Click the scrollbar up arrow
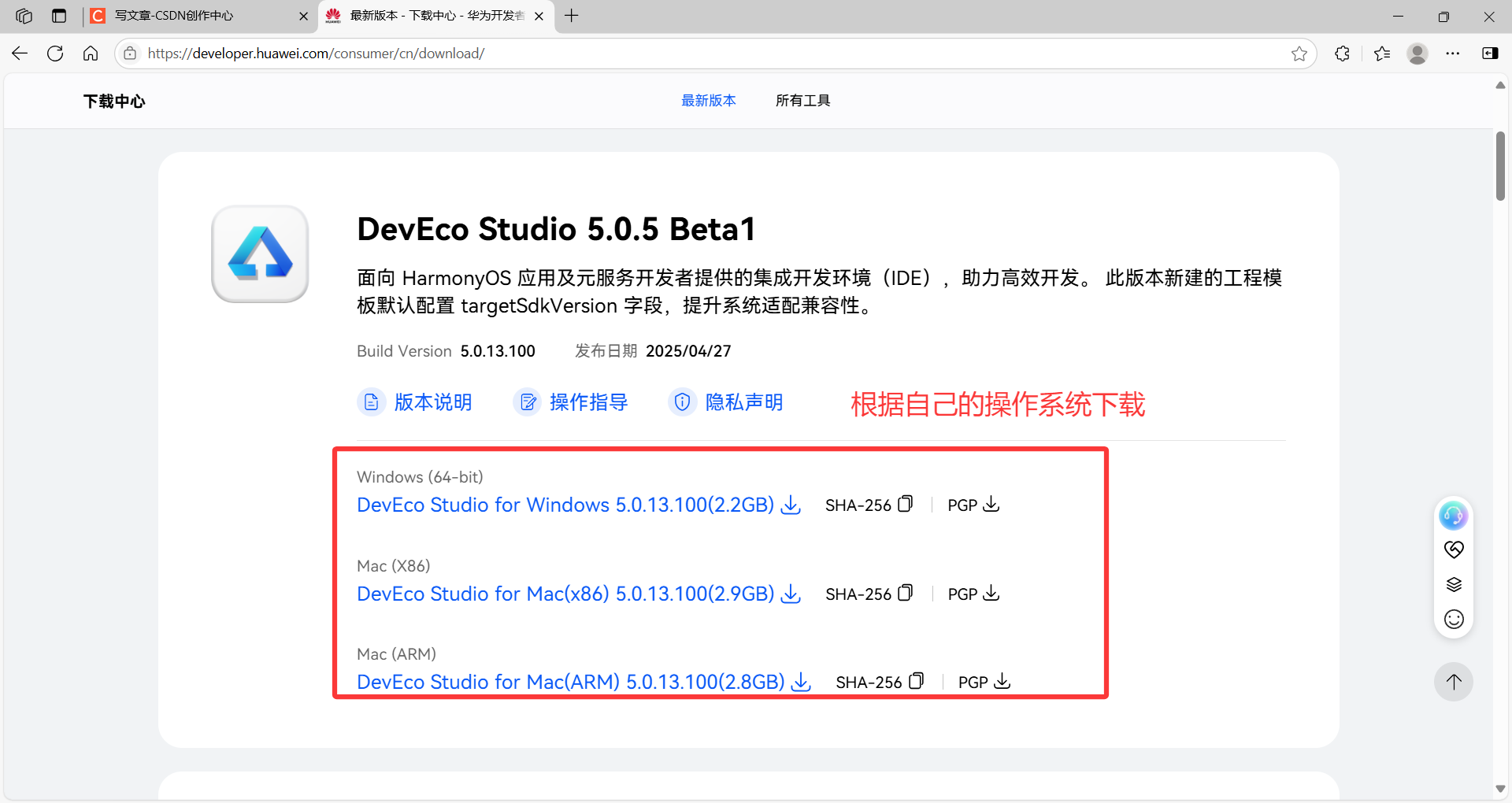 (x=1500, y=85)
